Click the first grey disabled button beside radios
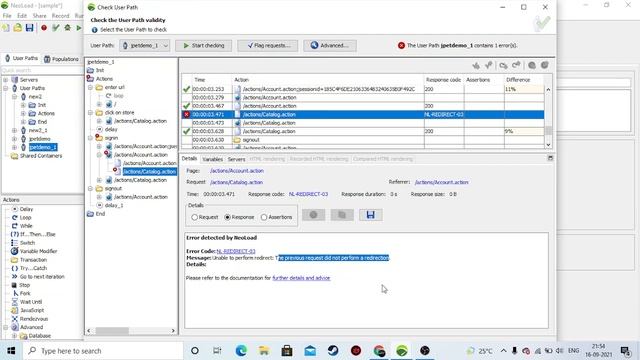This screenshot has height=360, width=640. tap(313, 215)
